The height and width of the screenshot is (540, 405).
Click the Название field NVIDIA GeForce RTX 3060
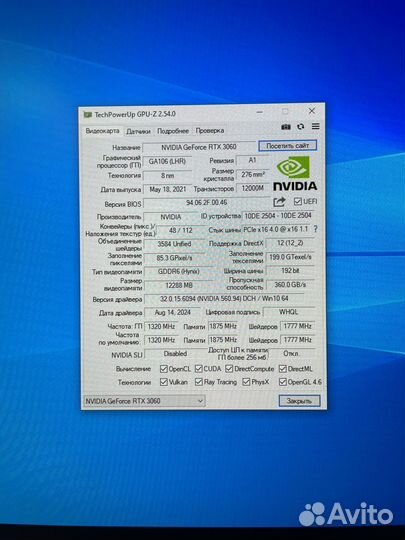click(199, 147)
